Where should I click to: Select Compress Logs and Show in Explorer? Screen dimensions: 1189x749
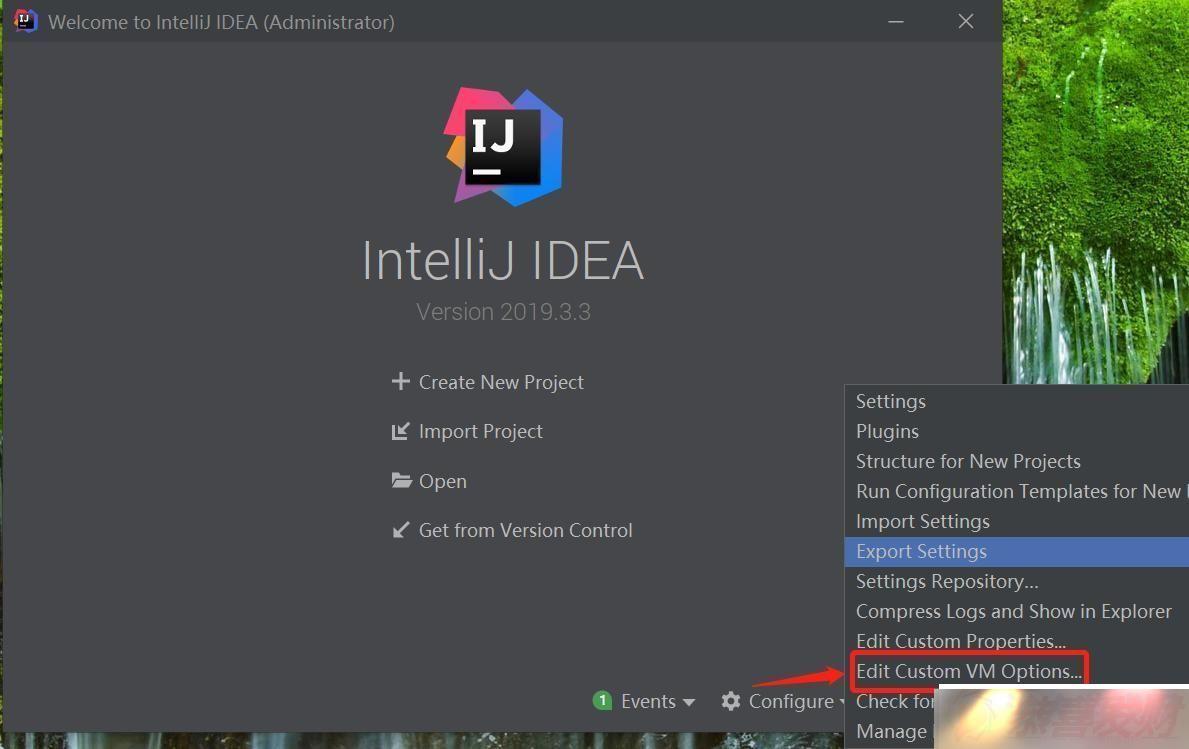tap(1017, 611)
